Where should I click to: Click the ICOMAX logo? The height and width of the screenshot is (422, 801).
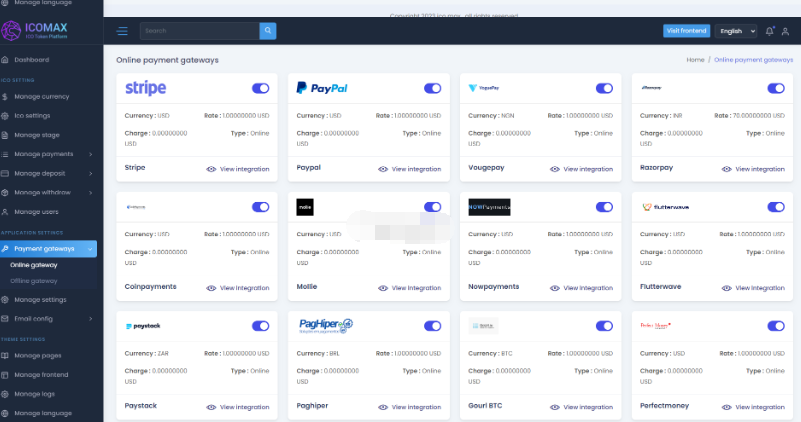point(50,31)
